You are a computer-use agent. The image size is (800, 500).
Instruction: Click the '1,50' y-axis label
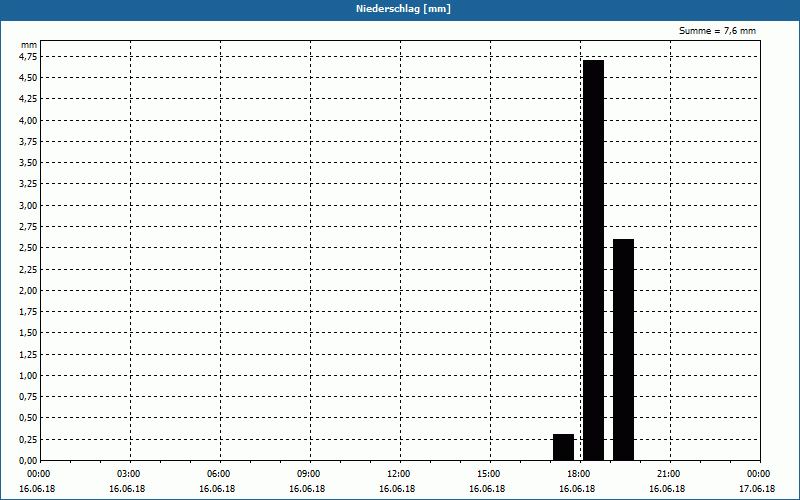[x=28, y=333]
